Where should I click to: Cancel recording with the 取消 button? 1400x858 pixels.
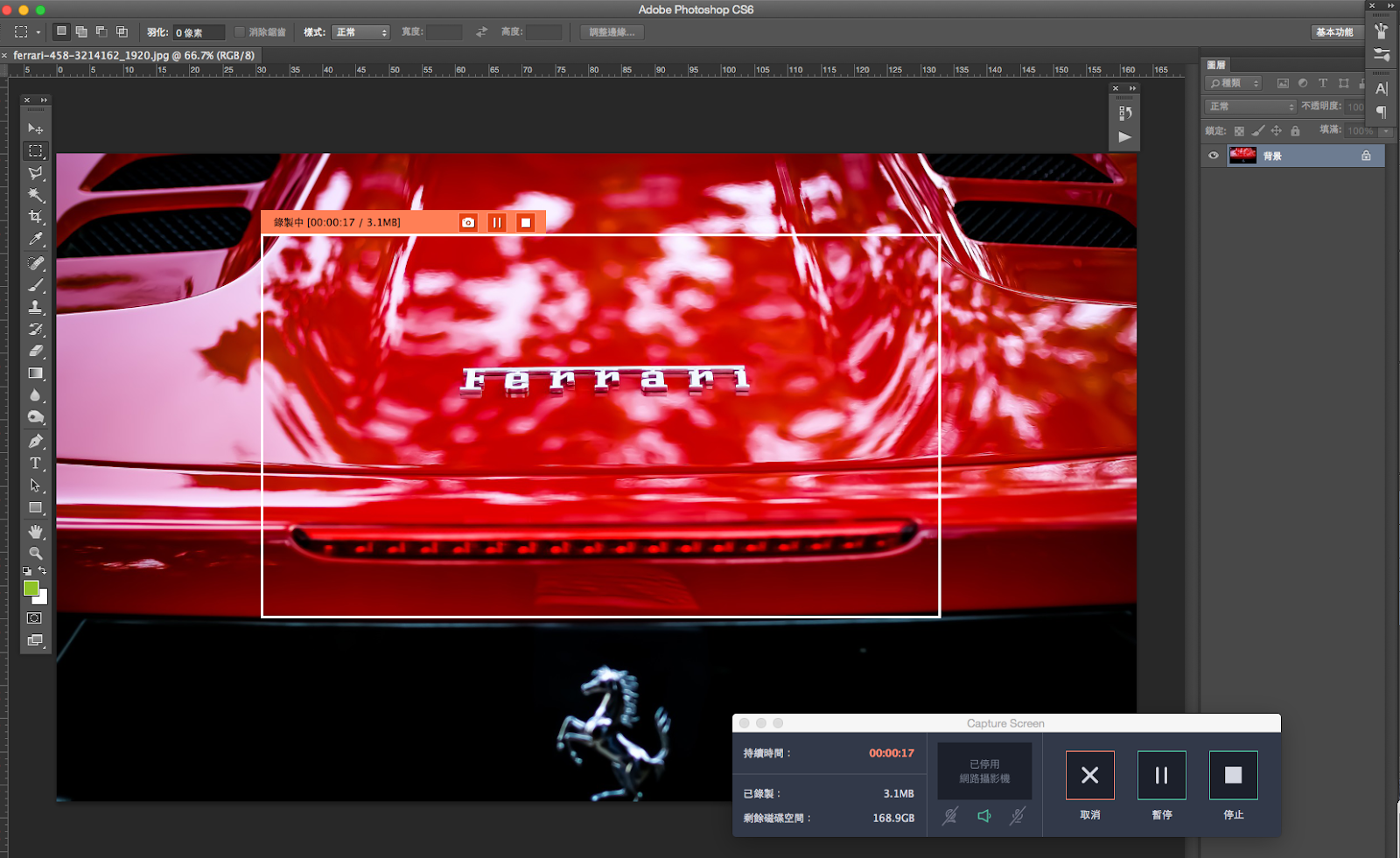[x=1089, y=775]
